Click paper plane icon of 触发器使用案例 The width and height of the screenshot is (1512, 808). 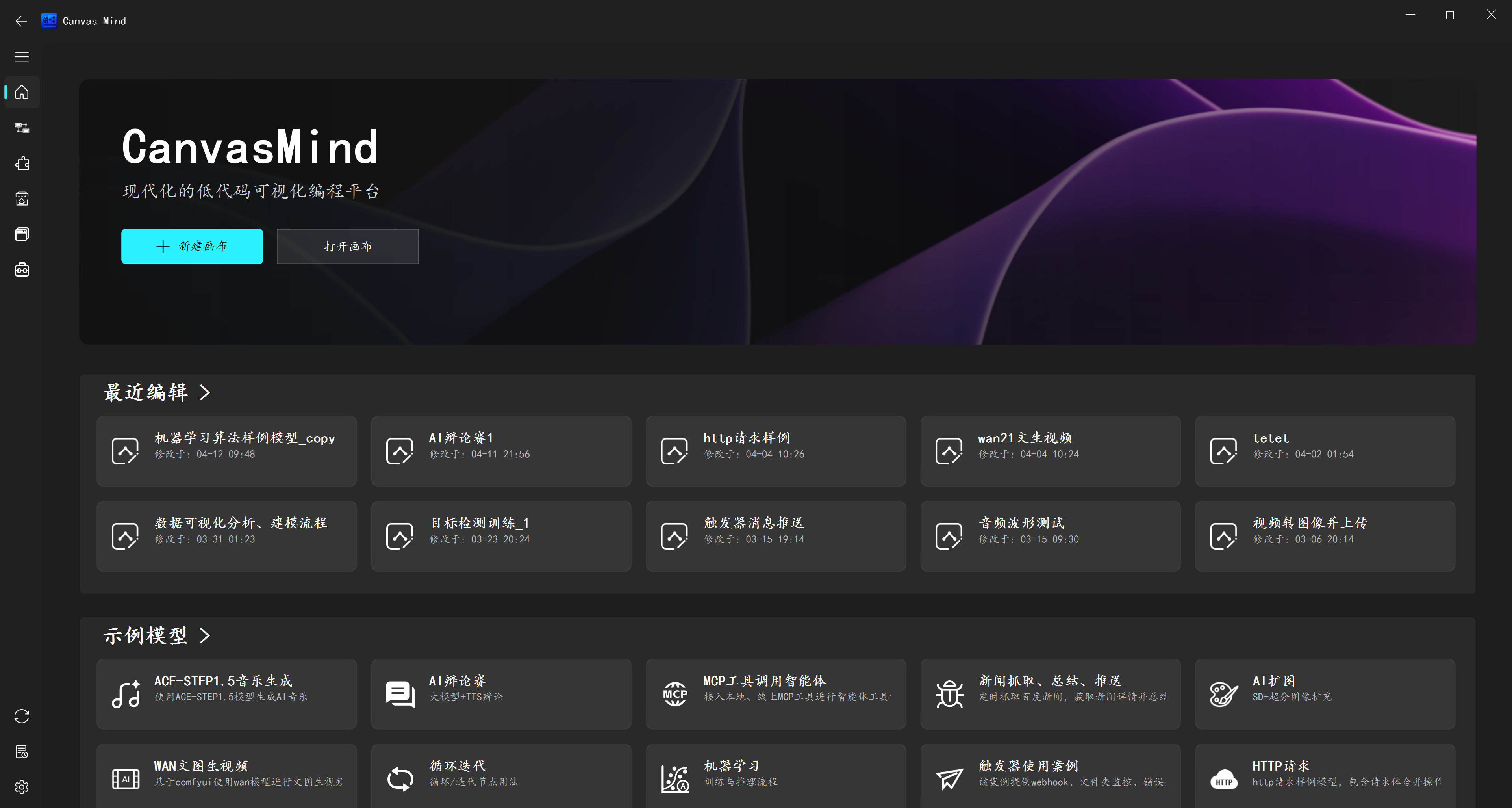949,778
